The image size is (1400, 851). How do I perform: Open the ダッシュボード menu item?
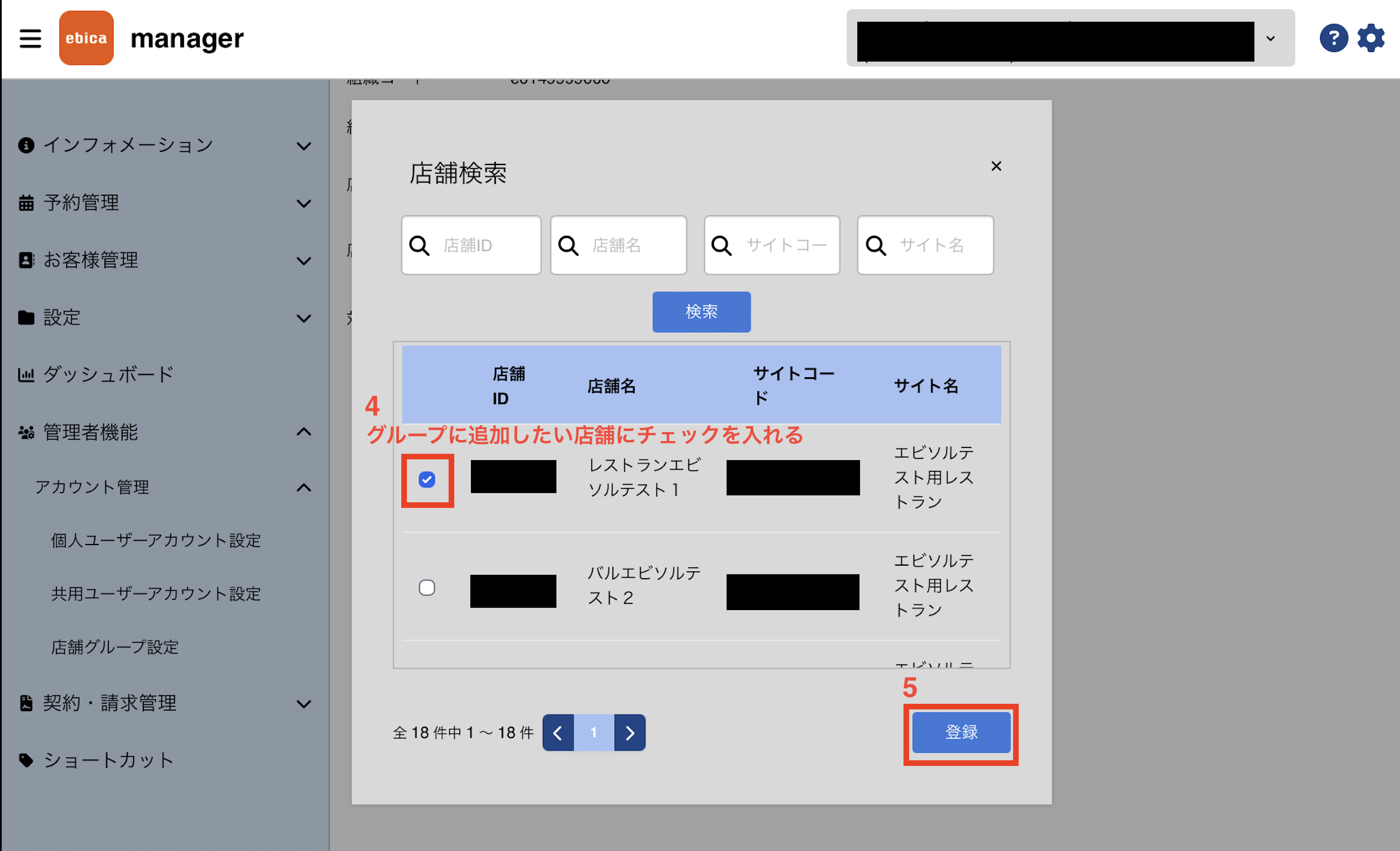(108, 374)
